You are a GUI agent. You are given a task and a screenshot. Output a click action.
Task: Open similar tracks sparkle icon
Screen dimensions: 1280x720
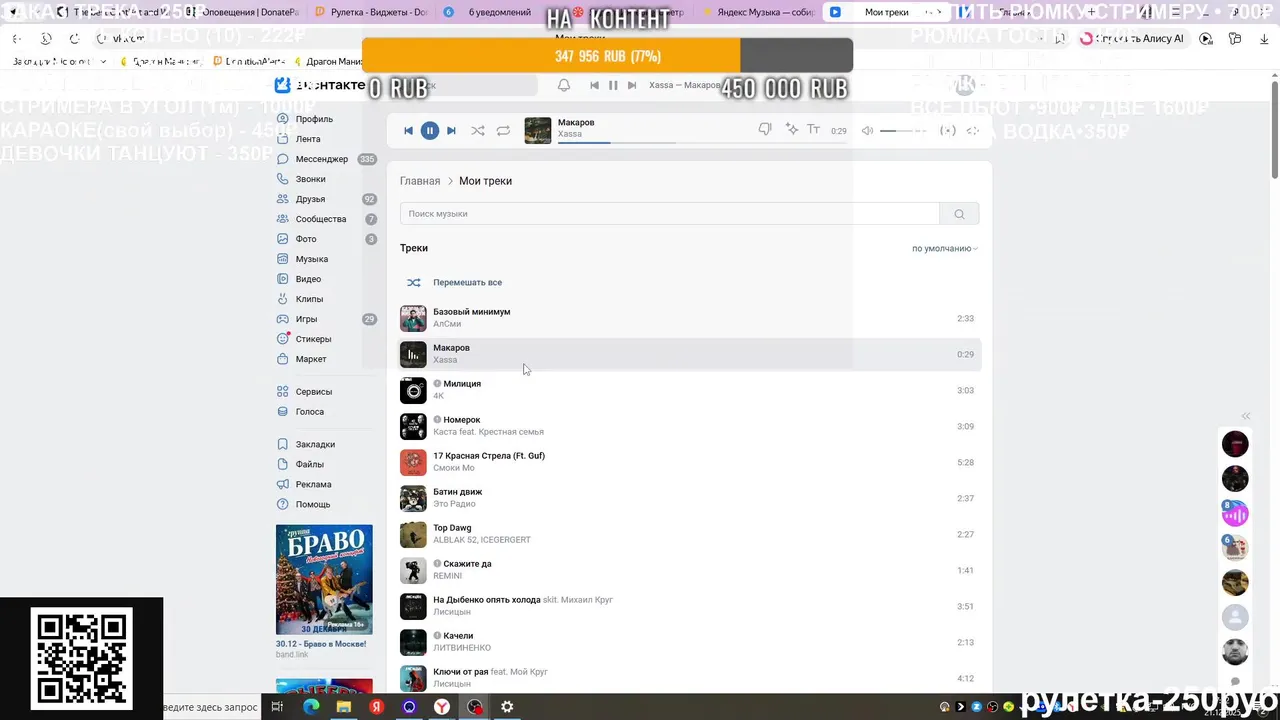coord(792,129)
